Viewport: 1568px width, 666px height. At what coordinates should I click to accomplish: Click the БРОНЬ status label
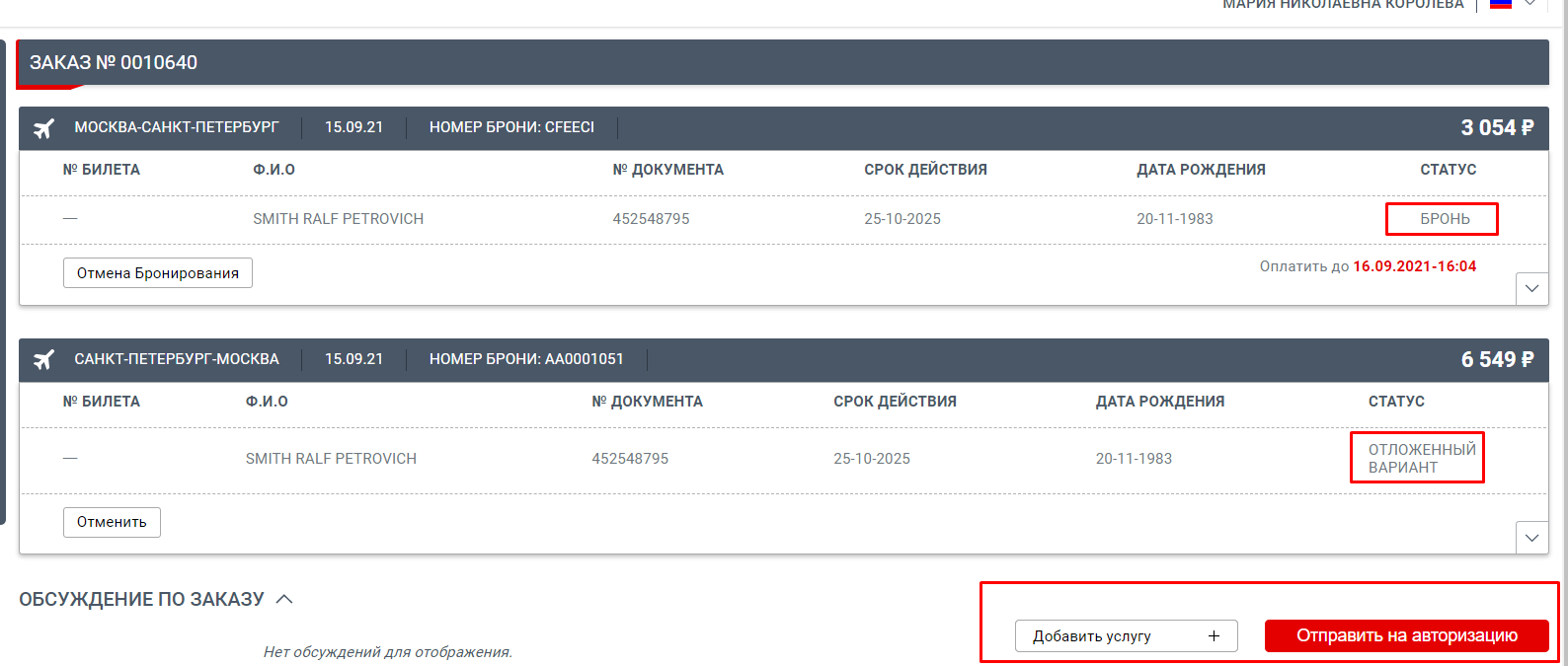(1445, 219)
